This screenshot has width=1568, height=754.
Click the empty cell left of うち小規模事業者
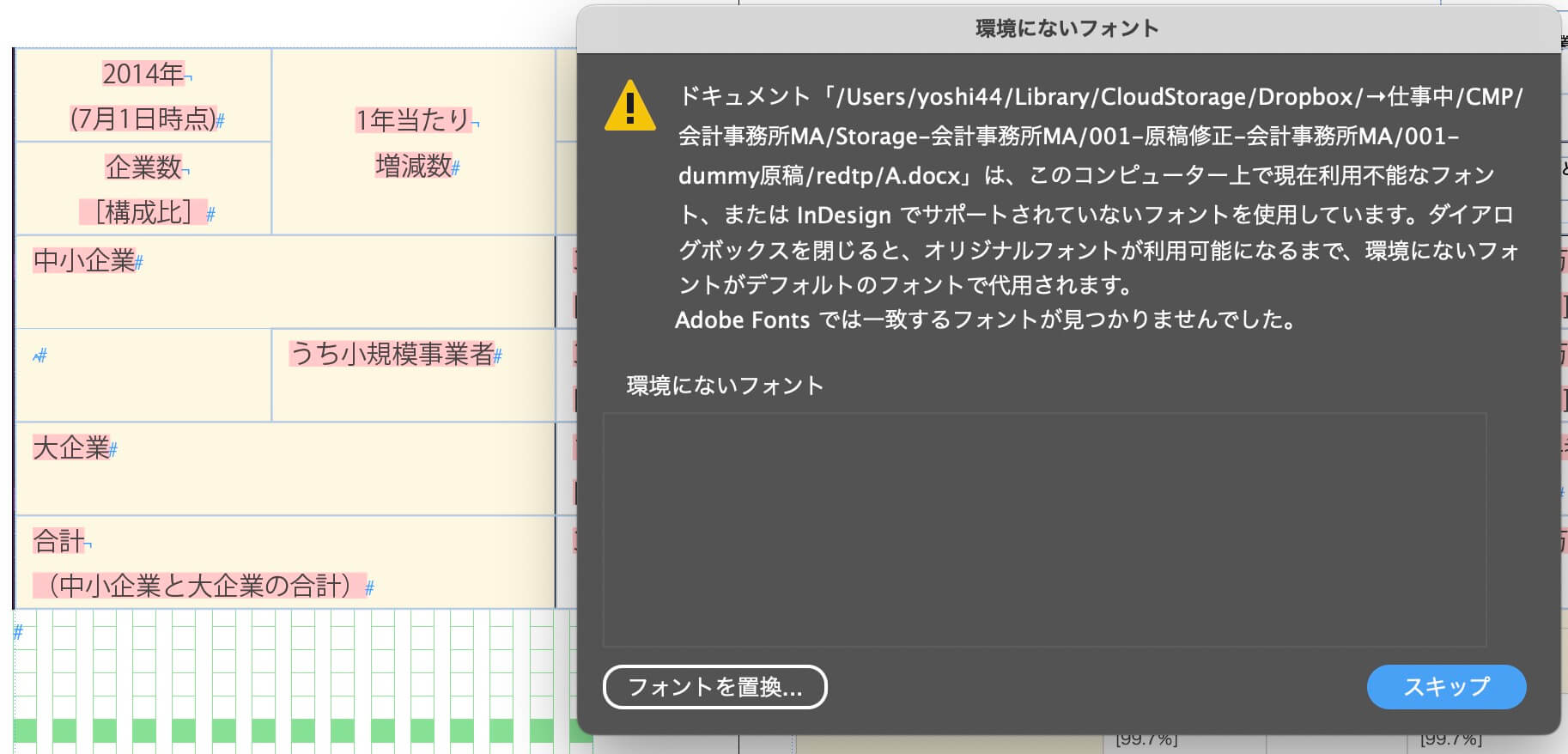pos(143,375)
